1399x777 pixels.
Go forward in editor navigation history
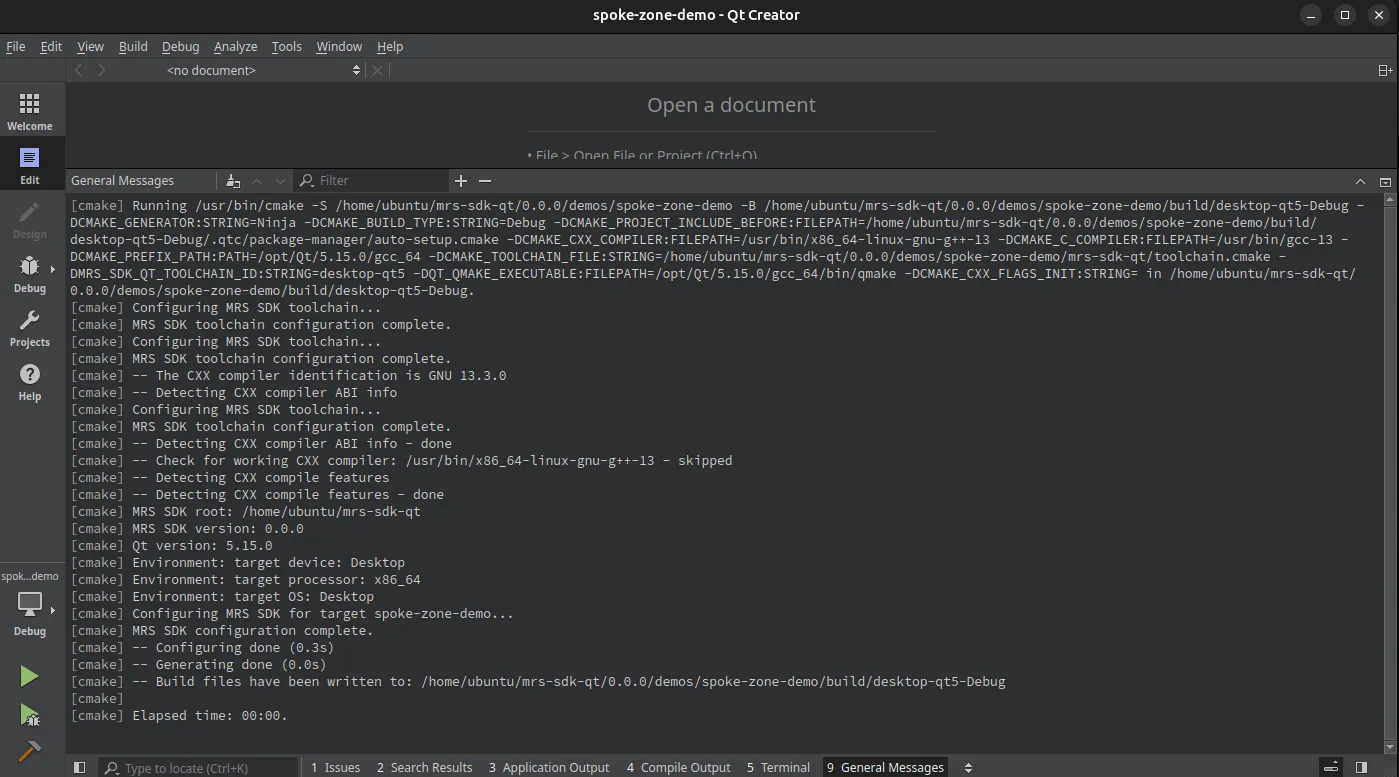point(101,70)
